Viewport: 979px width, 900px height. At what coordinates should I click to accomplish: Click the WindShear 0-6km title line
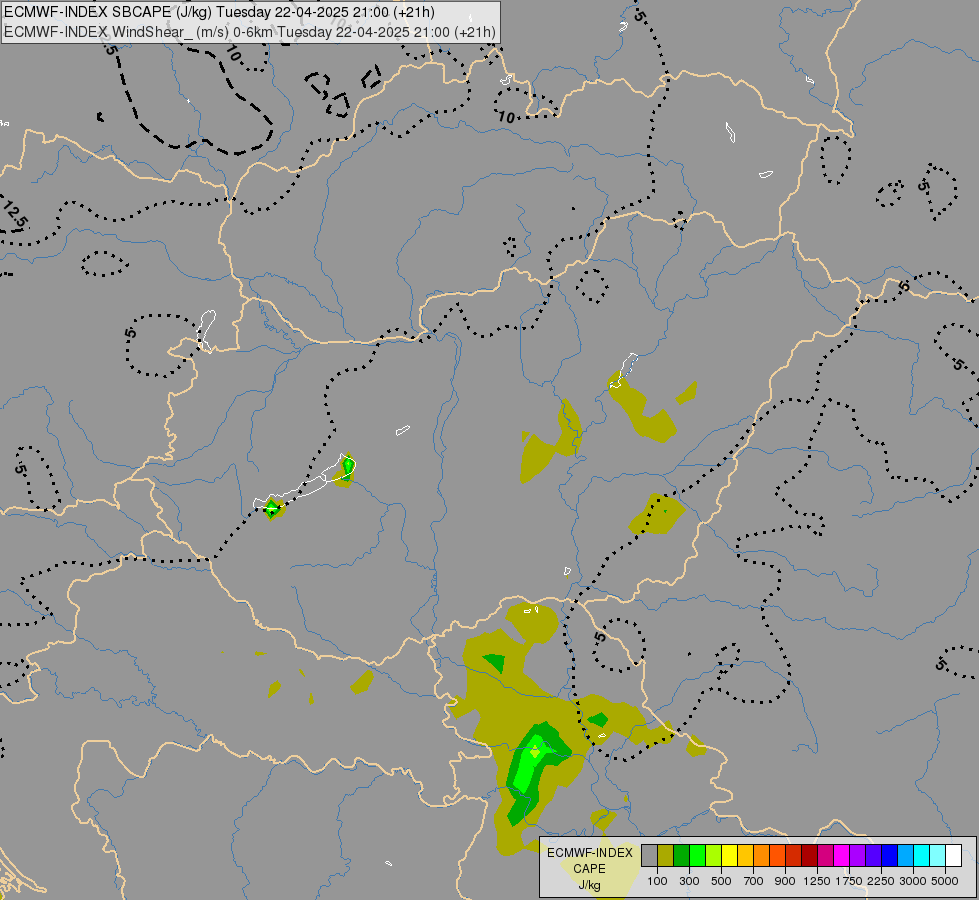pos(250,32)
